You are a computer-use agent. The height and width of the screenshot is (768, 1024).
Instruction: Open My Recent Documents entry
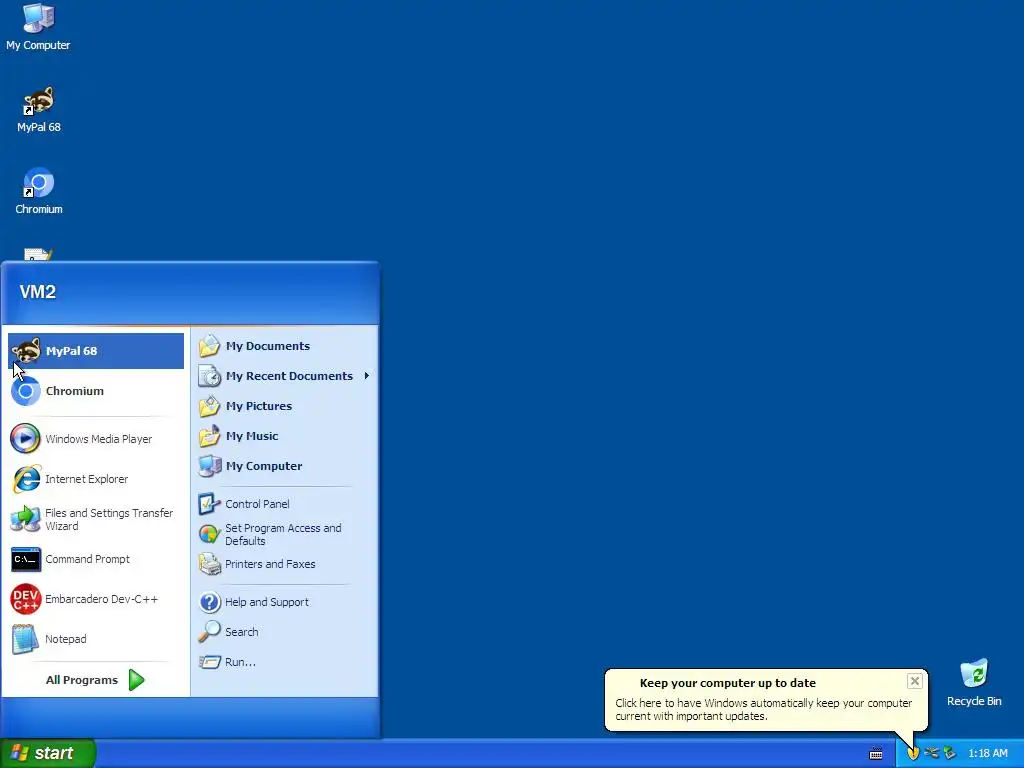(x=284, y=376)
